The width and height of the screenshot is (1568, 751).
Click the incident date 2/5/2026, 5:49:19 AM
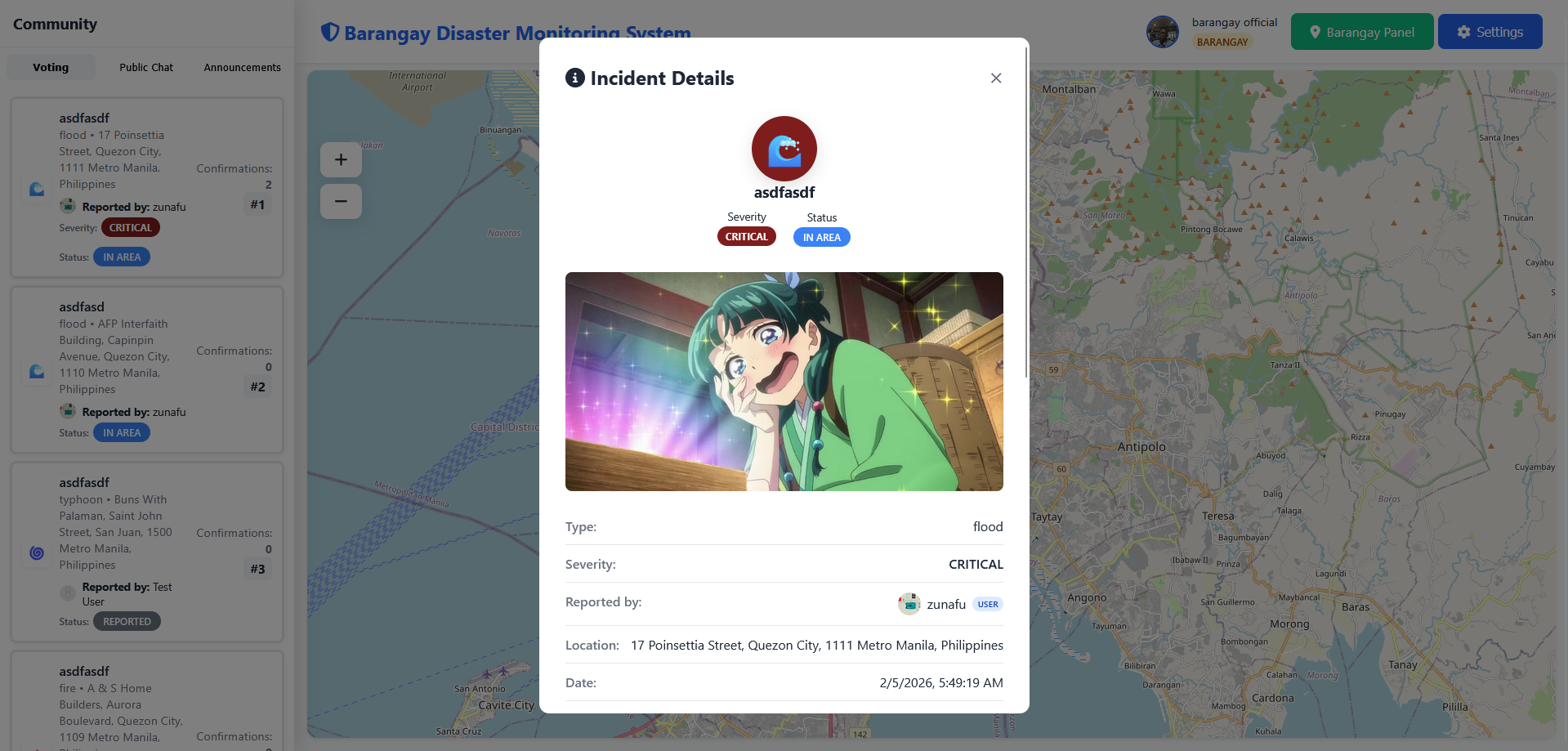point(941,683)
